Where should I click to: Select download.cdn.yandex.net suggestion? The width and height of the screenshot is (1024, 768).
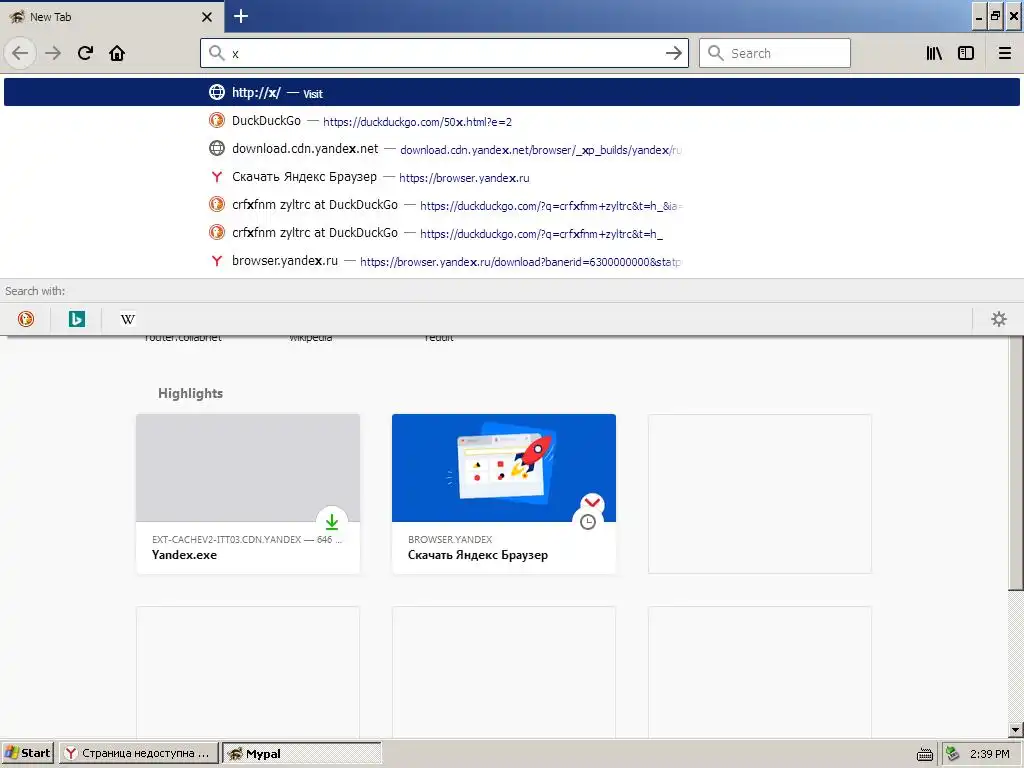pyautogui.click(x=511, y=149)
